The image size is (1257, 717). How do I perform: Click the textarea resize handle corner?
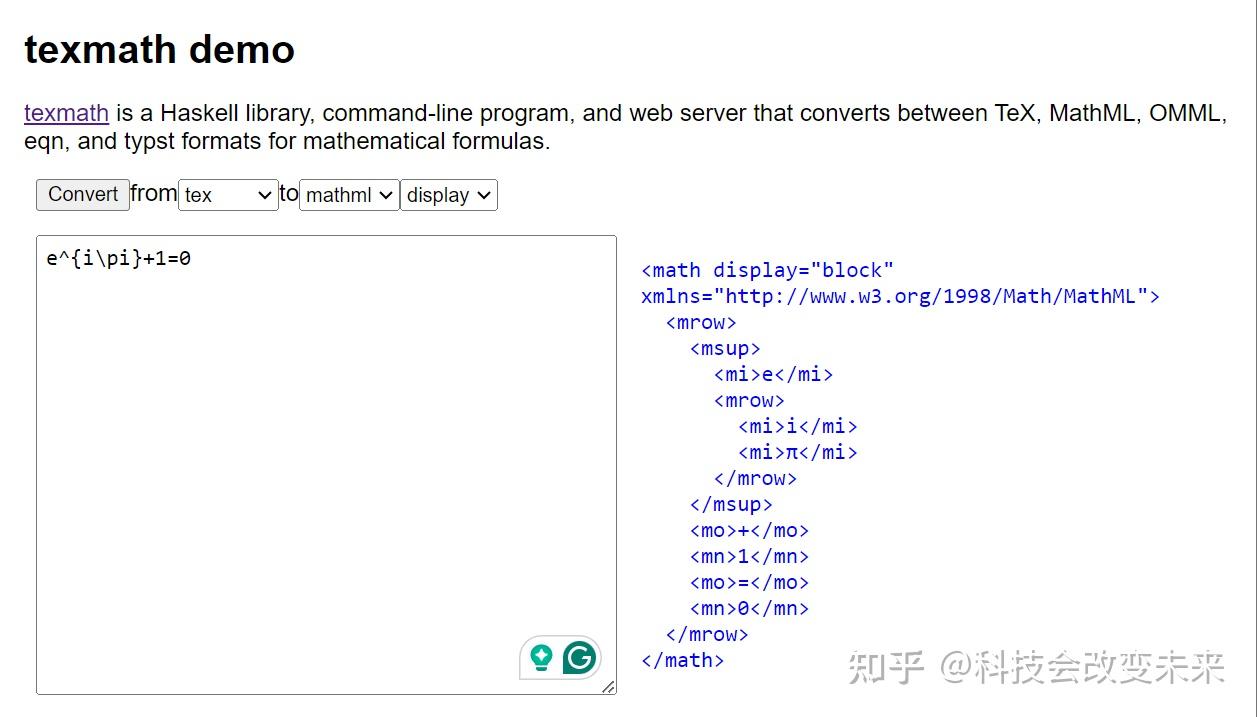608,687
